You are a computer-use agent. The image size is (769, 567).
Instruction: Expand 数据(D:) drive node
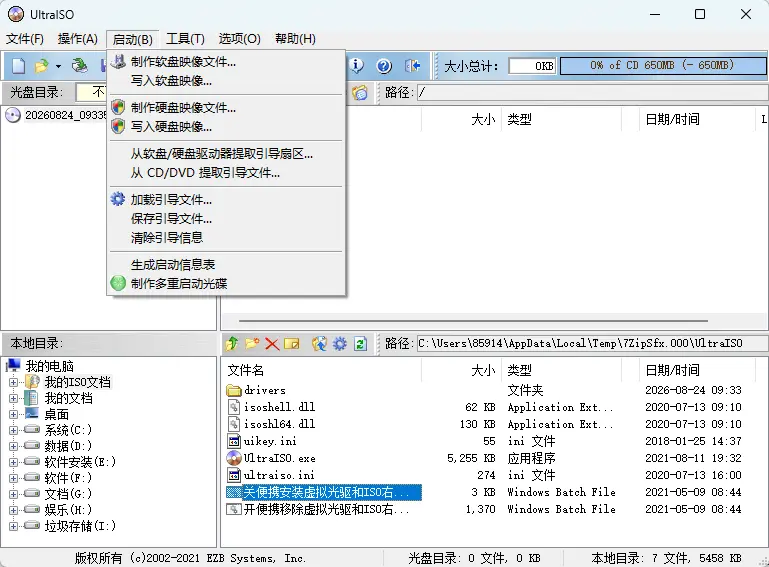[x=13, y=446]
